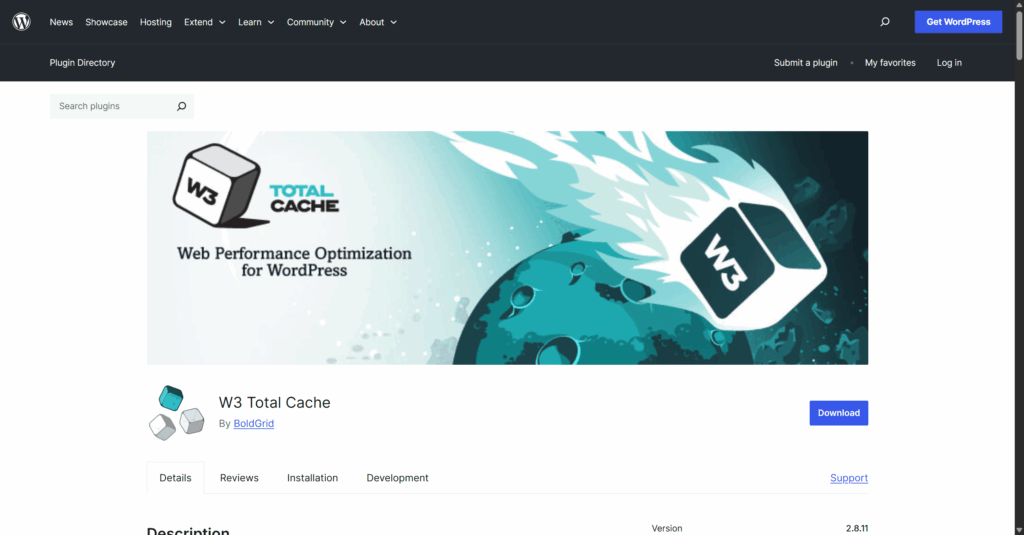The height and width of the screenshot is (535, 1024).
Task: Click the scrollbar down arrow
Action: coord(1019,530)
